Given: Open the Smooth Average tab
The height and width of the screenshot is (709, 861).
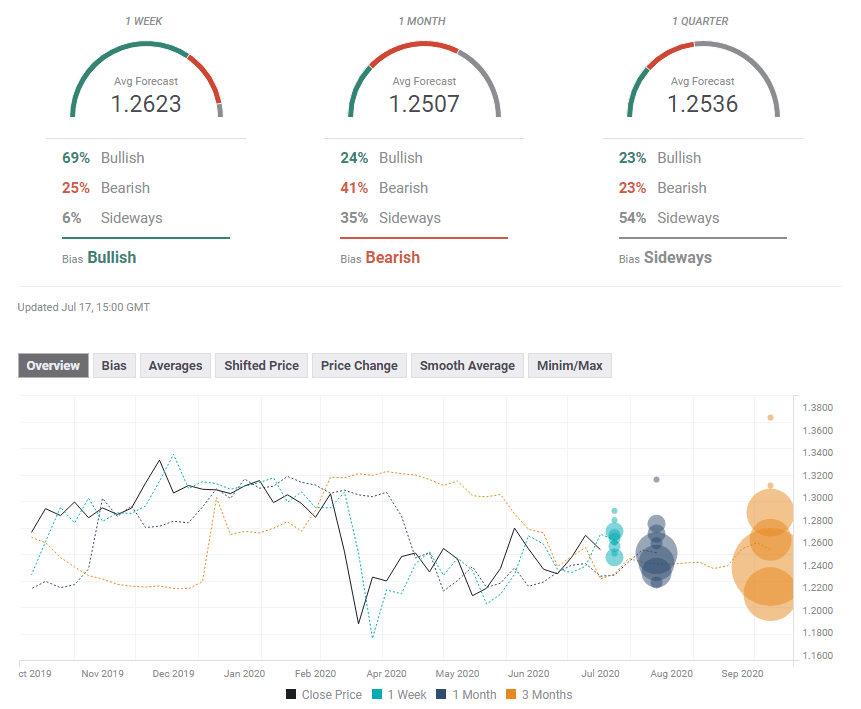Looking at the screenshot, I should [x=467, y=366].
